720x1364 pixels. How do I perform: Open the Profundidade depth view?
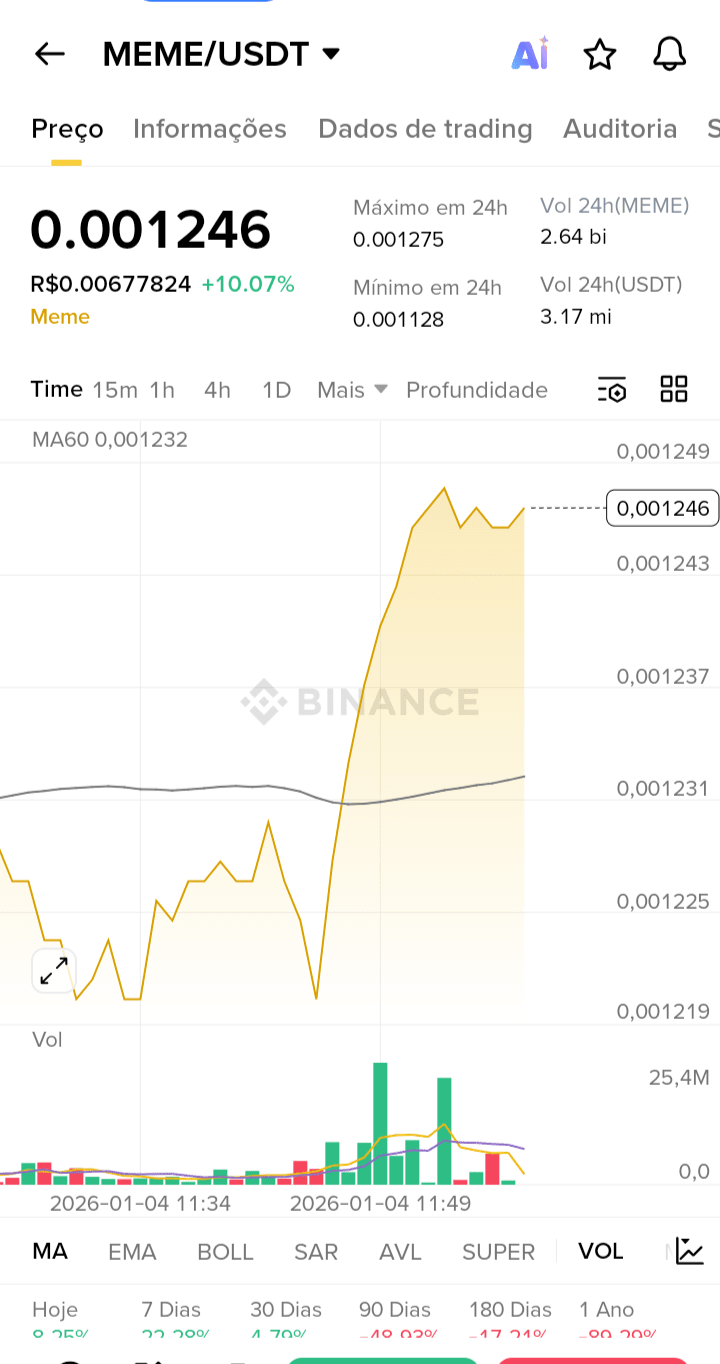[477, 390]
